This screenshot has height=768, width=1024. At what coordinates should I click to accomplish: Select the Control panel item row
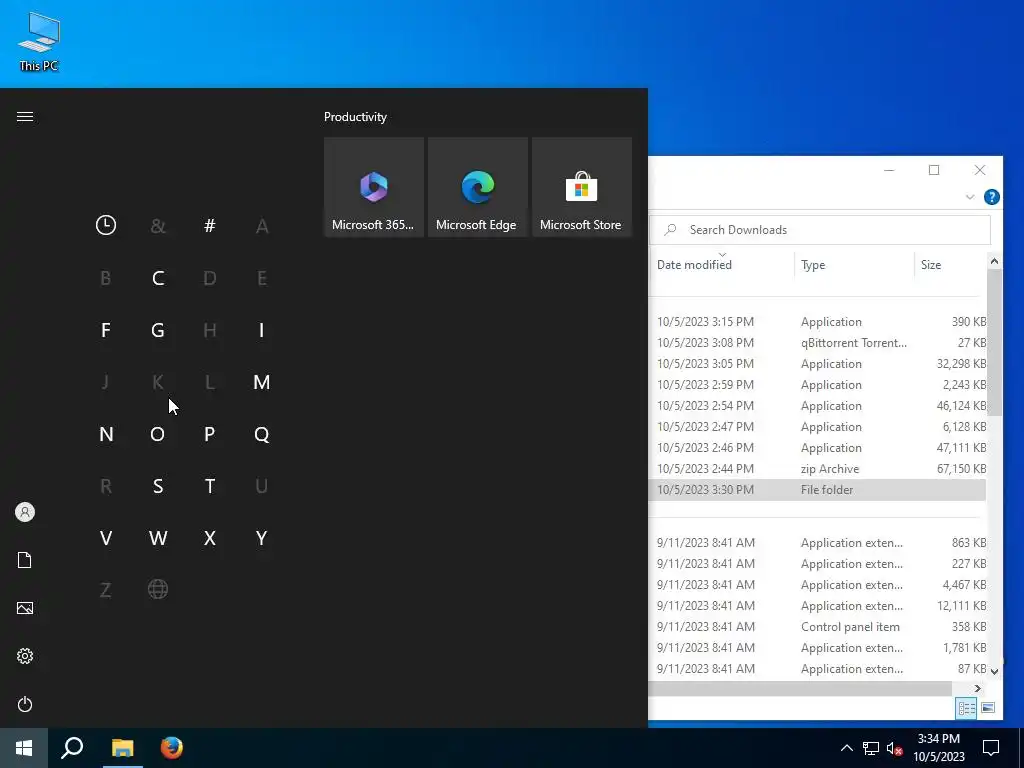(818, 627)
